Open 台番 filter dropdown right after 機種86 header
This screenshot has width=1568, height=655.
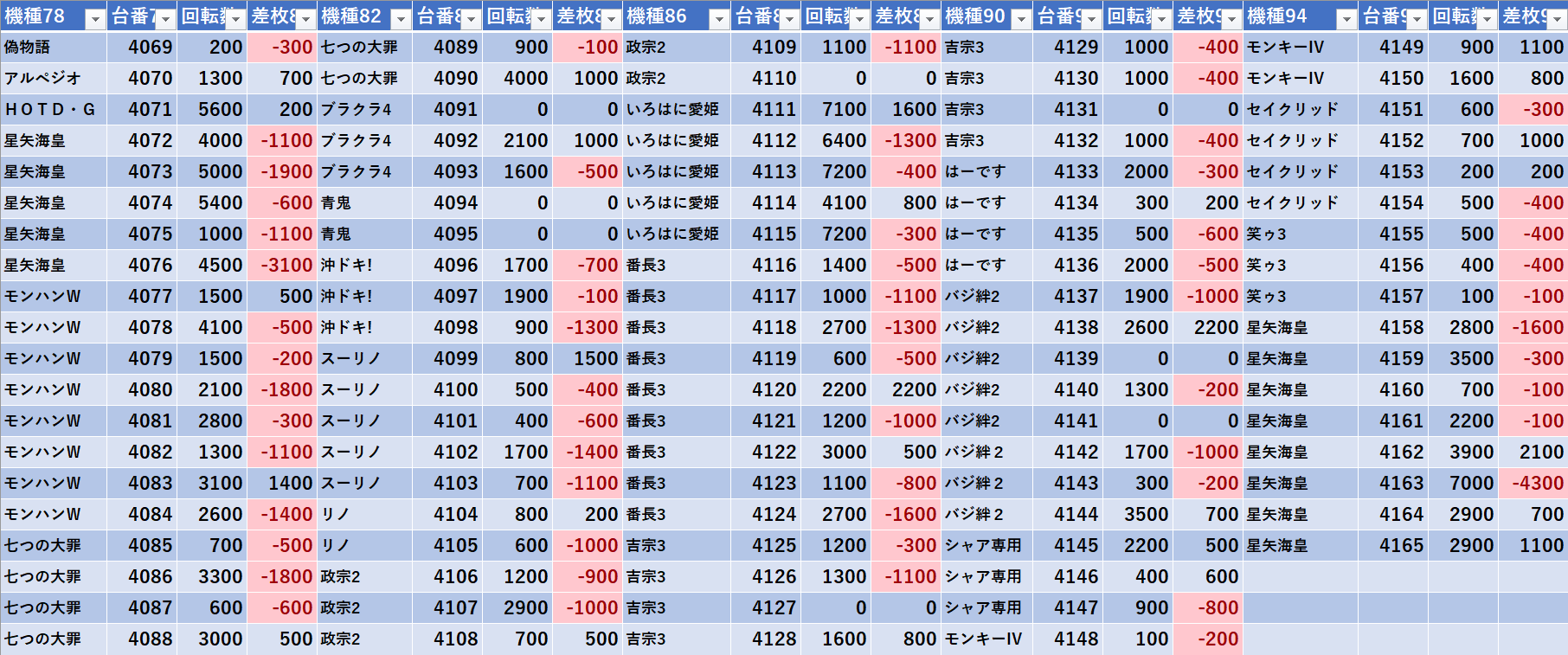(x=788, y=18)
